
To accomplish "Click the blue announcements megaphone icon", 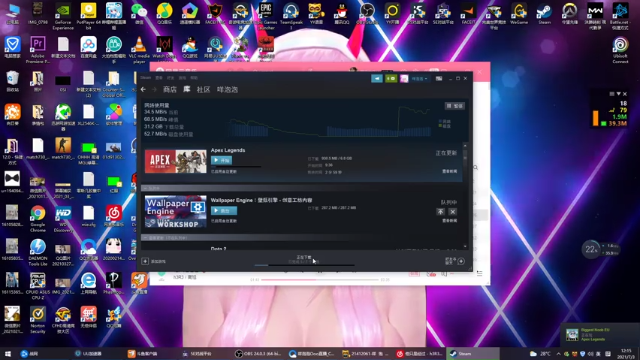I will (x=377, y=78).
